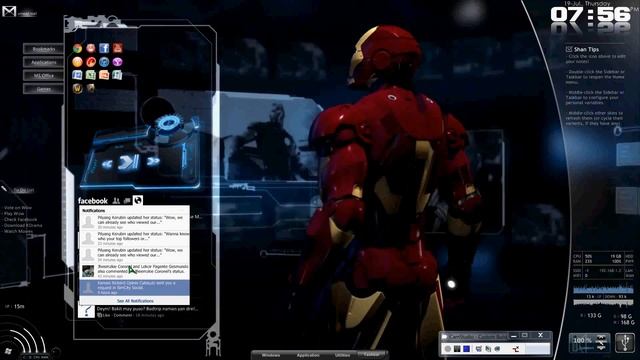Open the Gmail envelope icon
This screenshot has height=360, width=640.
pyautogui.click(x=9, y=11)
